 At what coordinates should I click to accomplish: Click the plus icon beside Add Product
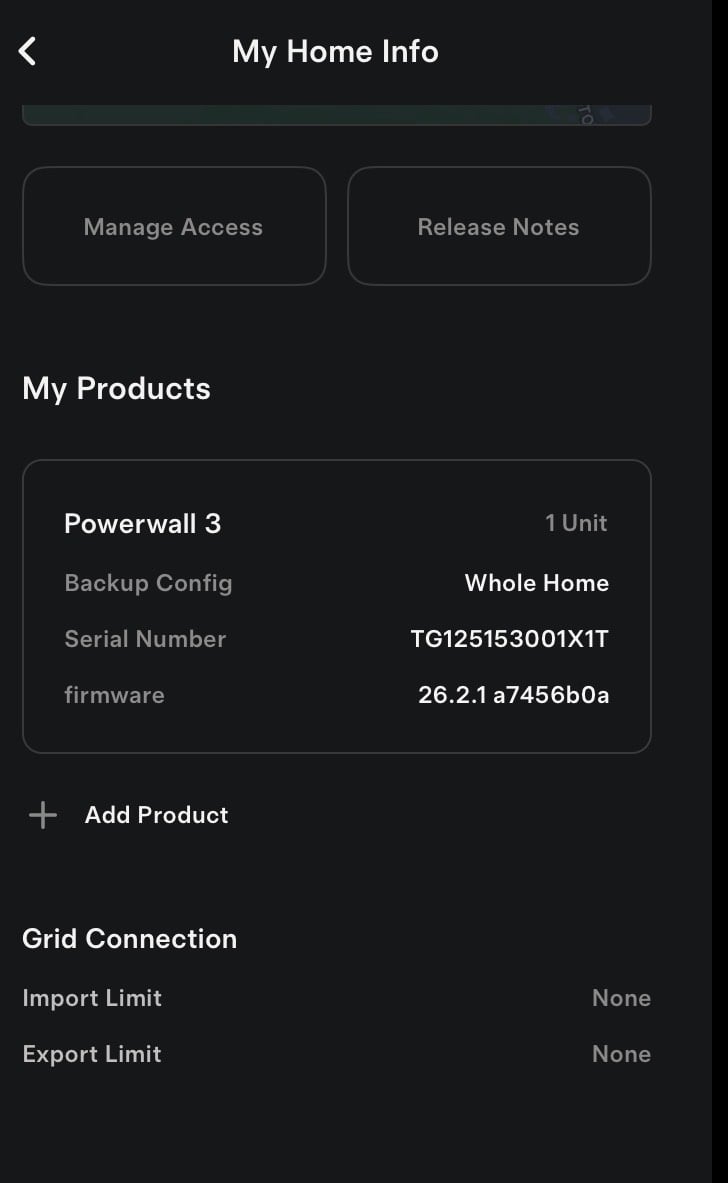43,815
